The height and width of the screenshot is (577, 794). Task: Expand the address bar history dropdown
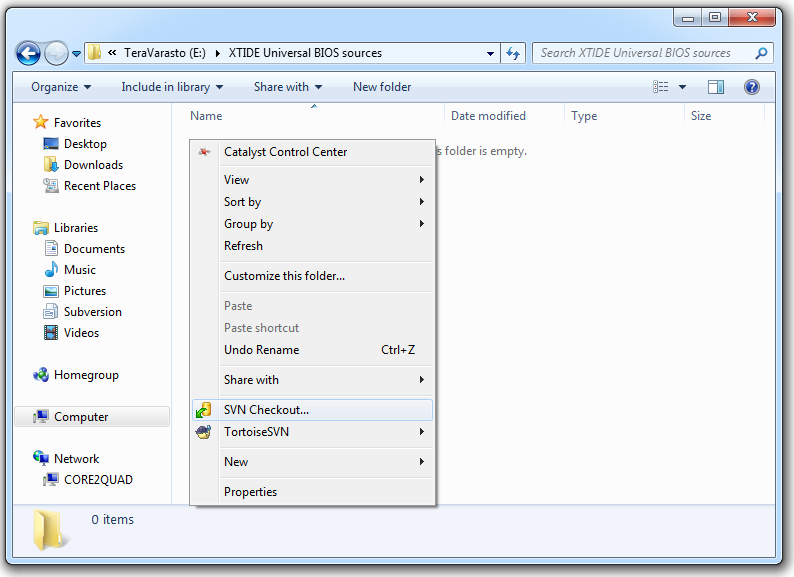coord(490,53)
